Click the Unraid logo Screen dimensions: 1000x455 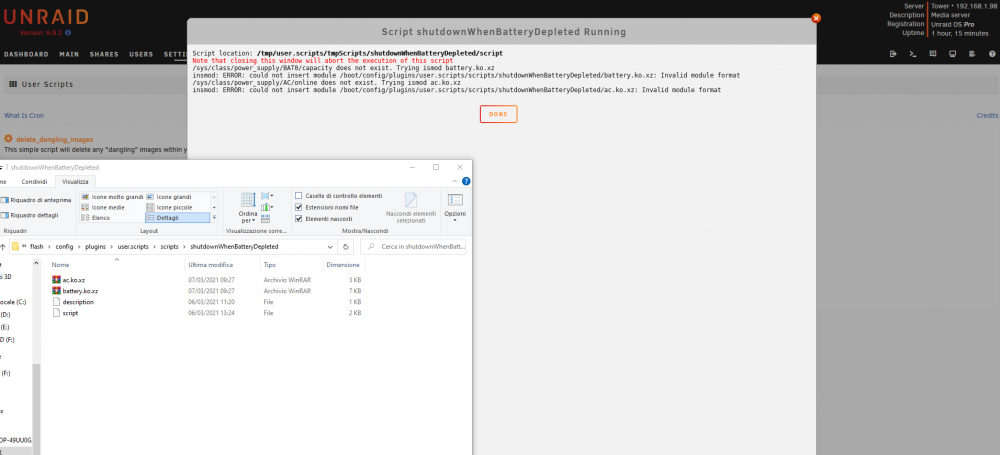click(x=45, y=17)
